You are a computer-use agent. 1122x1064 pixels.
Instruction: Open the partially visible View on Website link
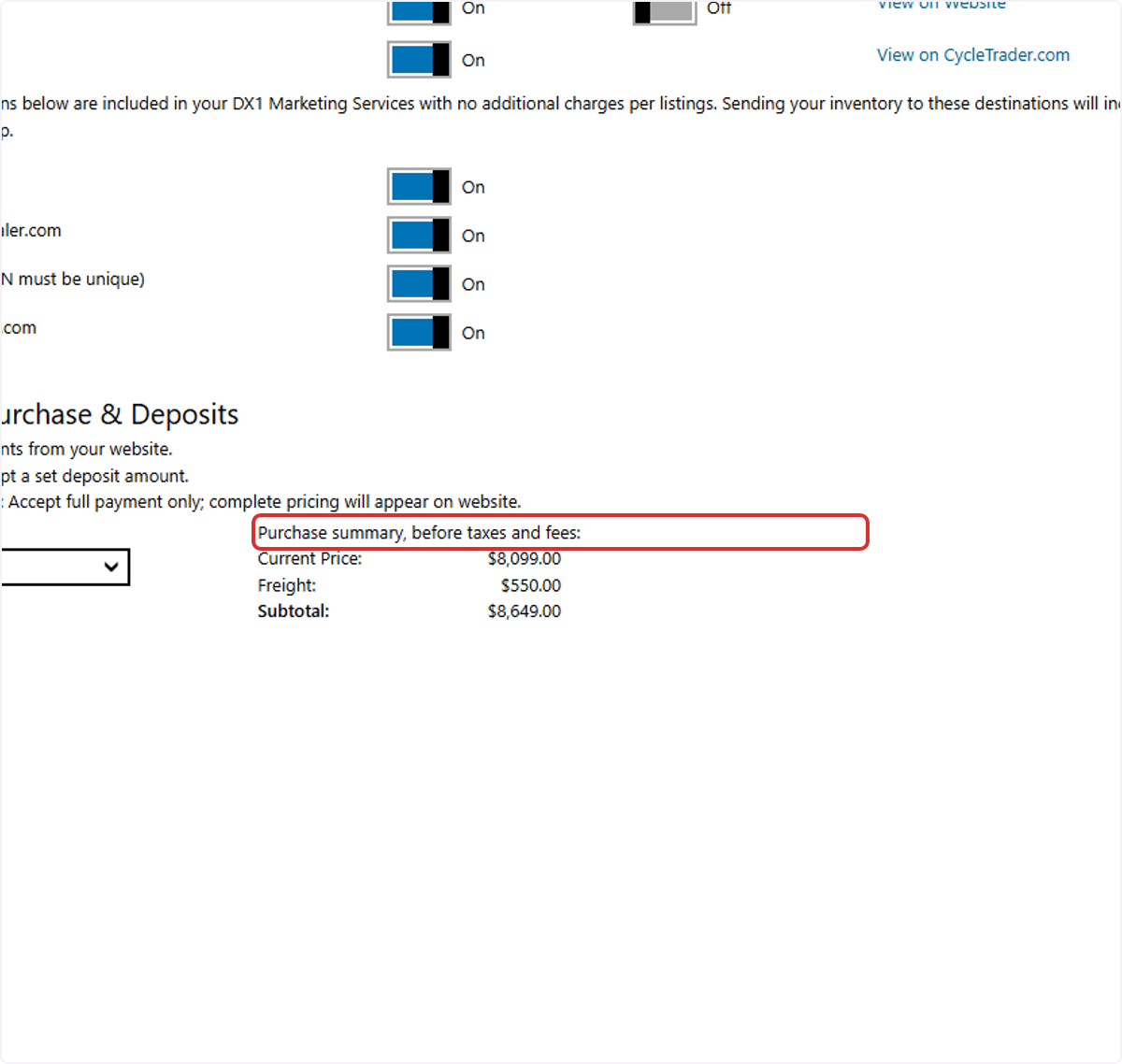(x=942, y=5)
